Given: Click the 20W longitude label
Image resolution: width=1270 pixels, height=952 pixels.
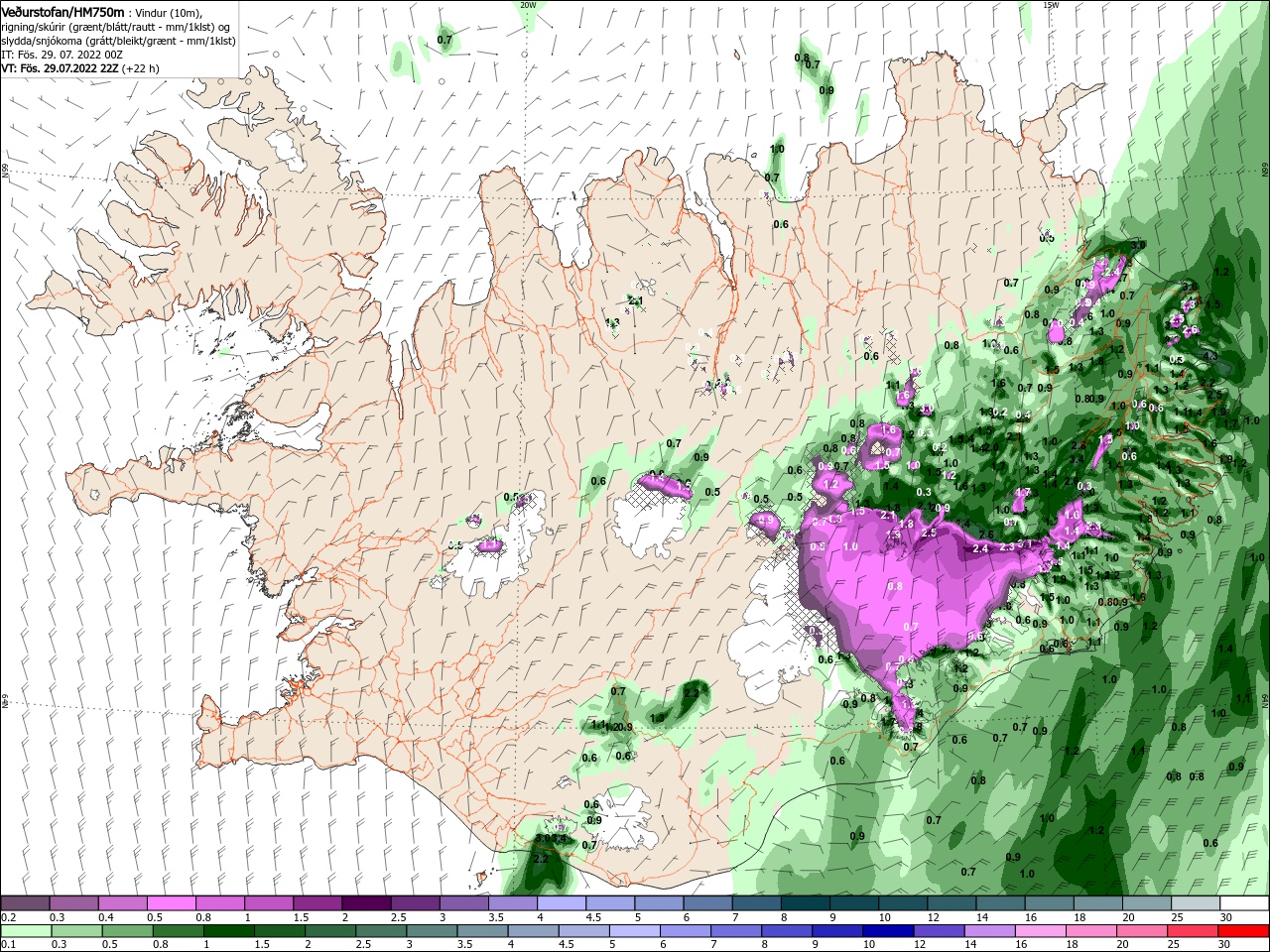Looking at the screenshot, I should coord(528,5).
